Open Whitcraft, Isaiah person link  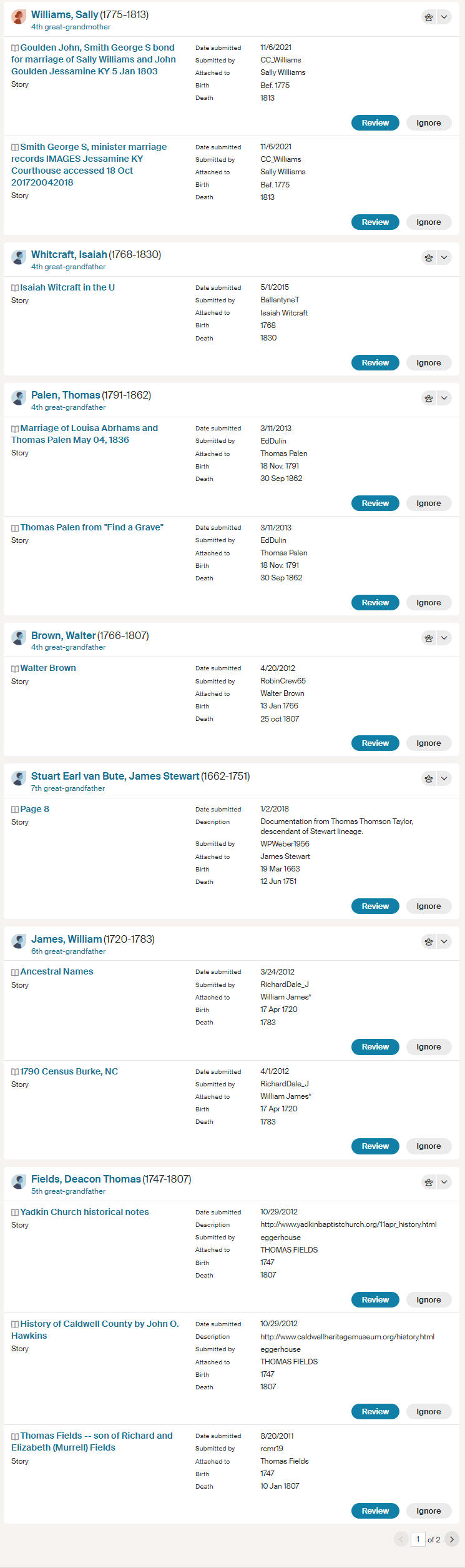[x=69, y=255]
